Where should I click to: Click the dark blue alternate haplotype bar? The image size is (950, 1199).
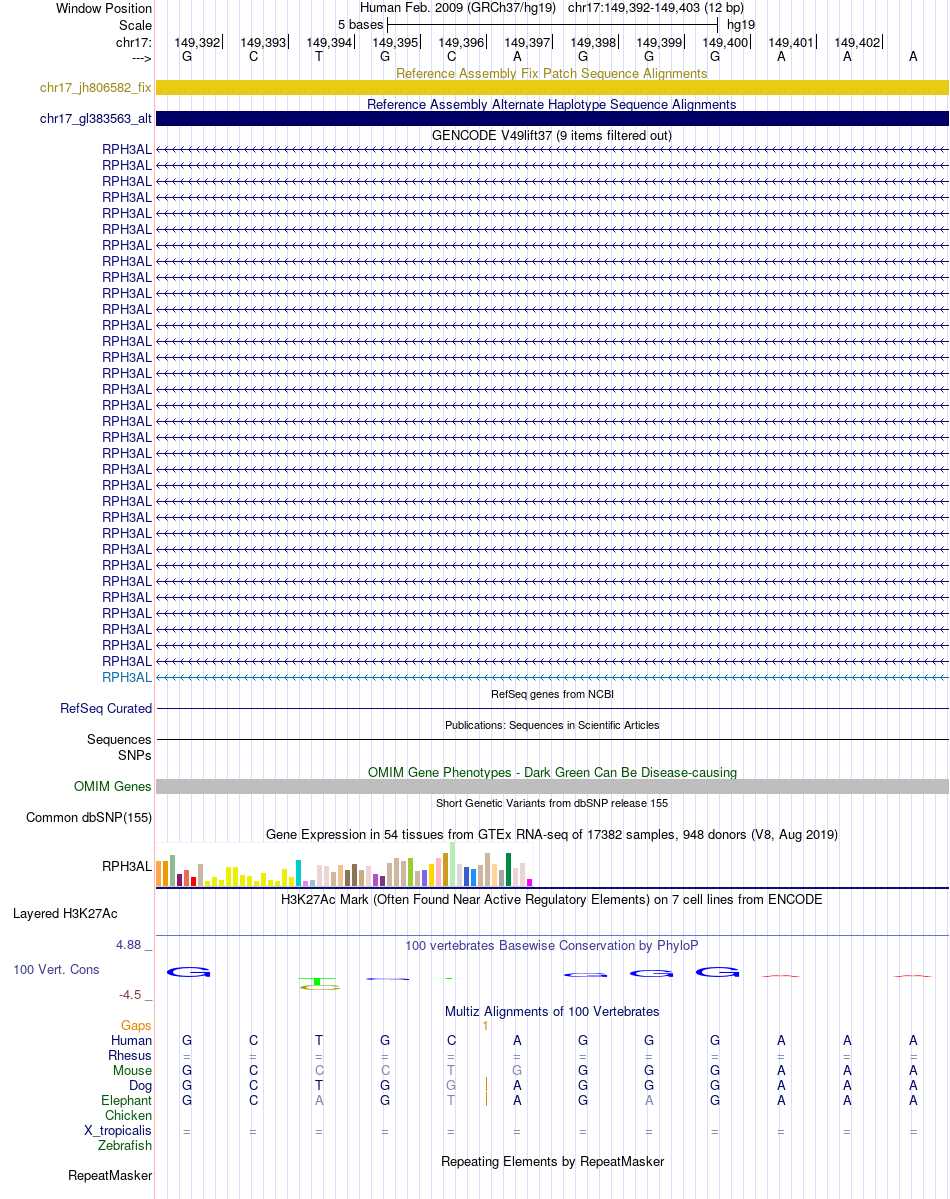(552, 119)
